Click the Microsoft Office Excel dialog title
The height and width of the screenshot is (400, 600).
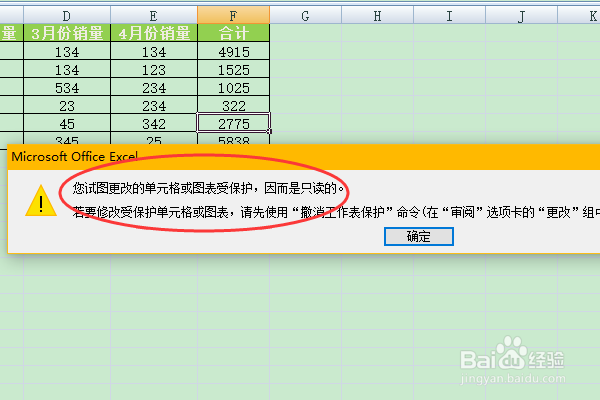75,157
